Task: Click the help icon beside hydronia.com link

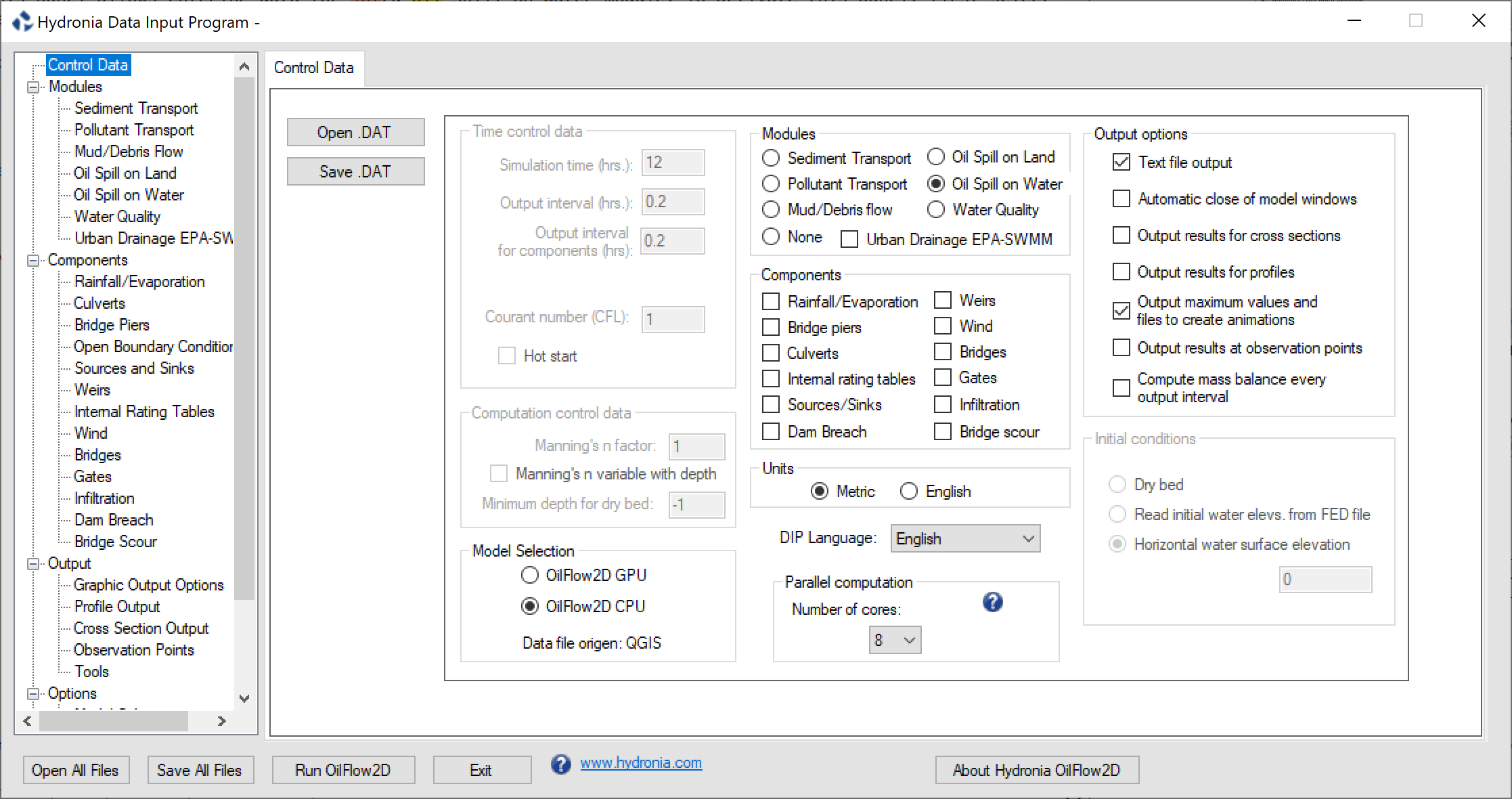Action: pos(560,764)
